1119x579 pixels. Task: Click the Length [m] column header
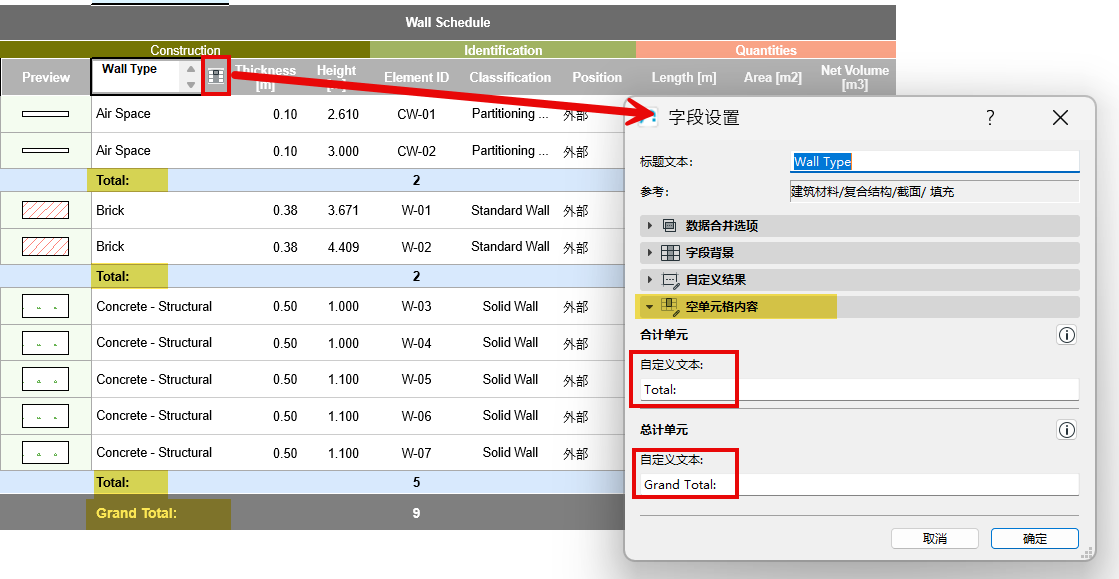[684, 77]
